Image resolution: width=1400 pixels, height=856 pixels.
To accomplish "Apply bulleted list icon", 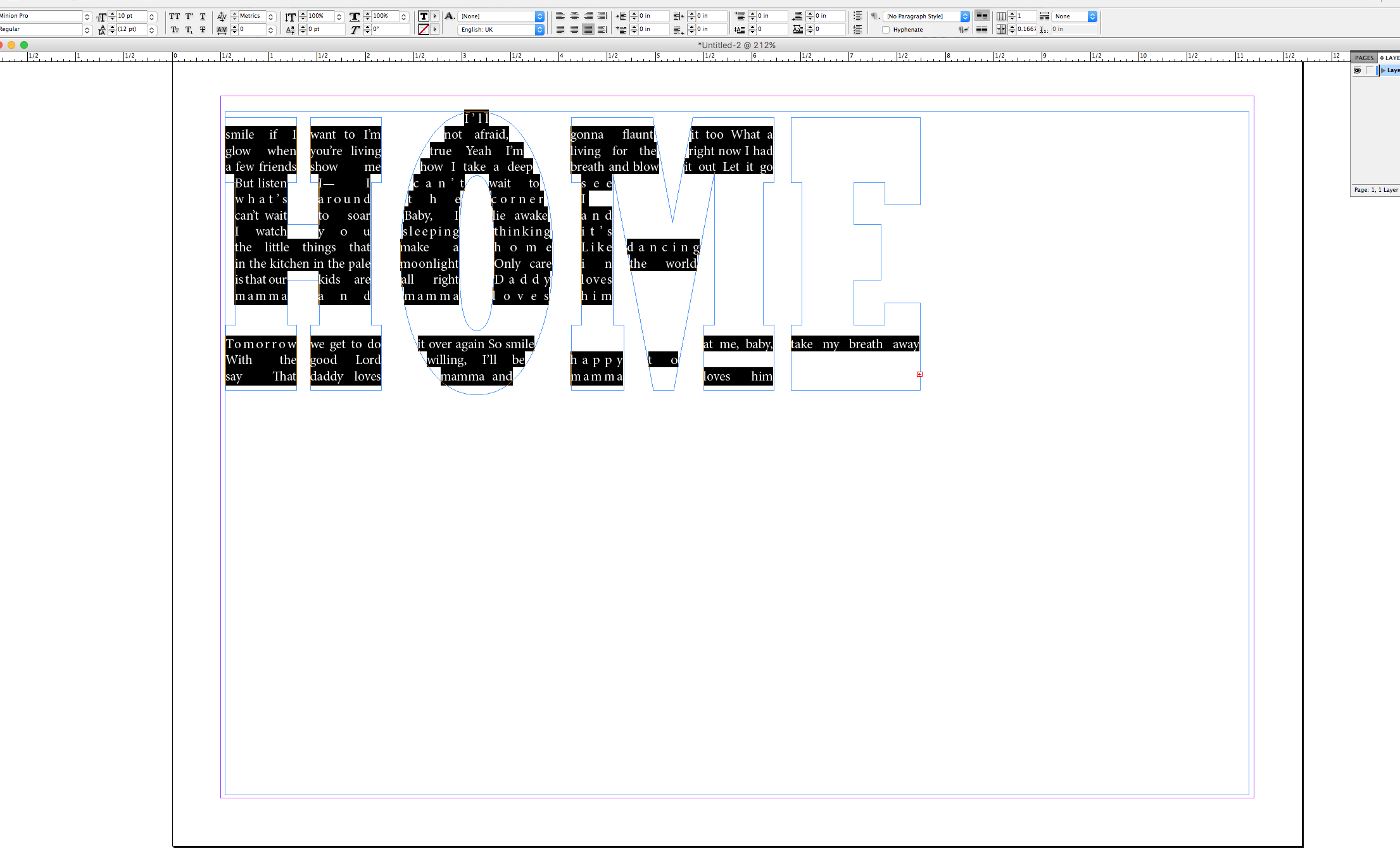I will pos(857,16).
